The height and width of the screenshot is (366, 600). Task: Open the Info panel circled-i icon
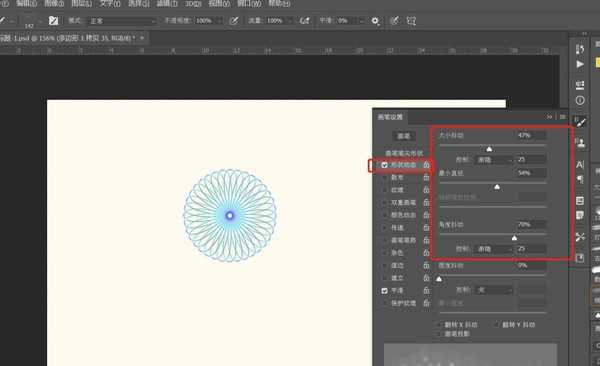pos(580,100)
